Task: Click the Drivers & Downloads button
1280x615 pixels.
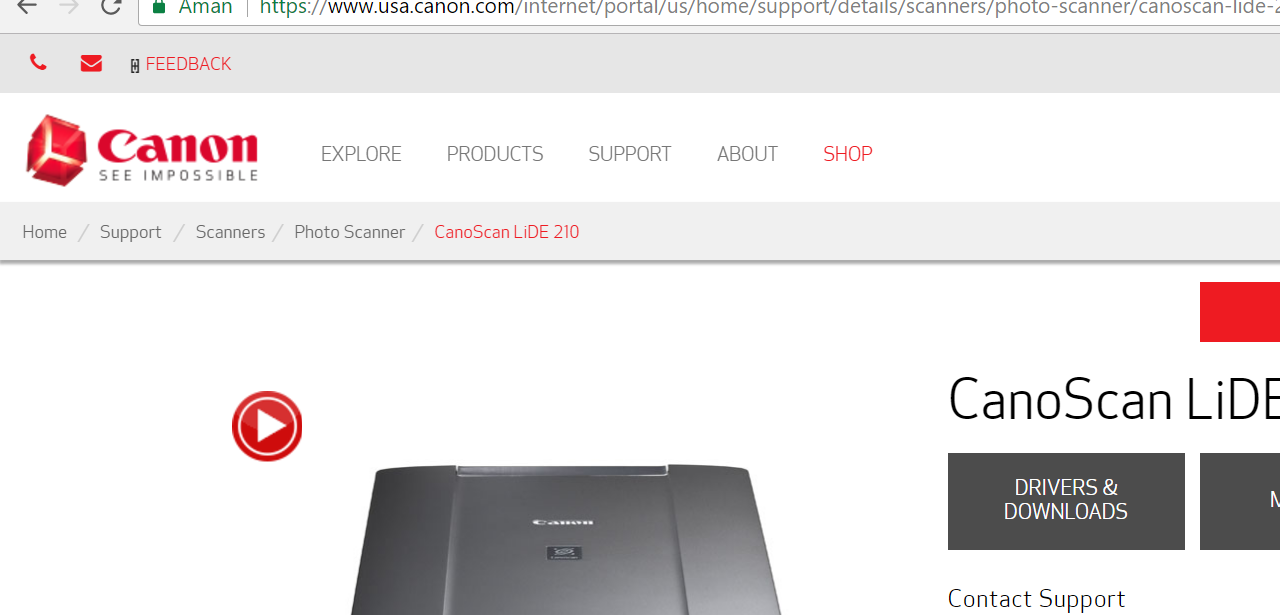Action: [1066, 501]
